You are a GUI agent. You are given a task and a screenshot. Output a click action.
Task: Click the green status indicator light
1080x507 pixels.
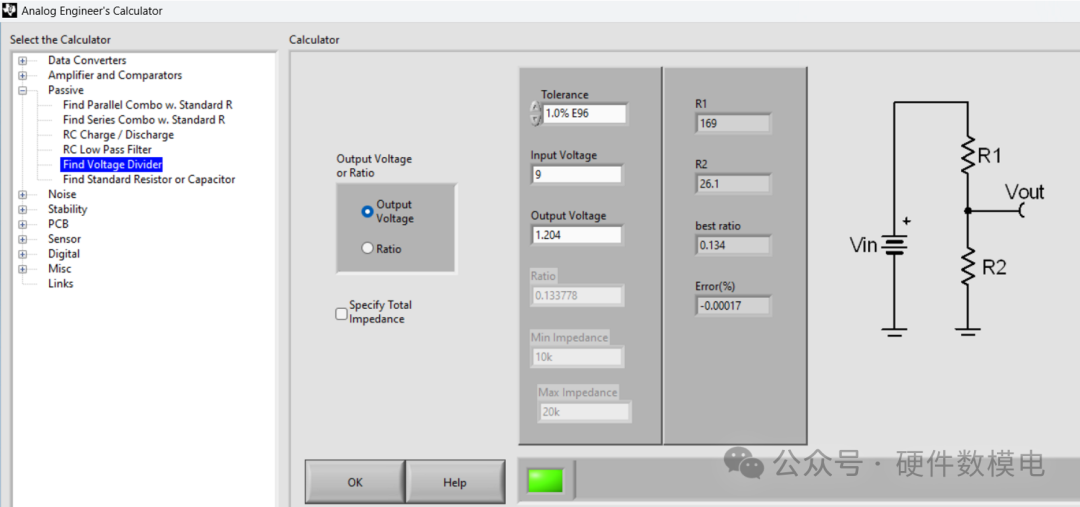pos(545,481)
